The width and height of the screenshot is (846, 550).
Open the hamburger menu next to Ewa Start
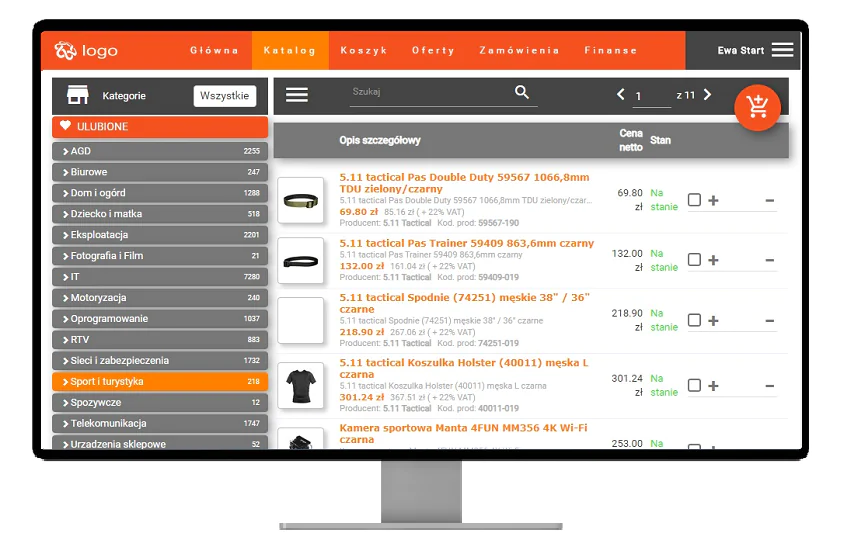(x=782, y=50)
